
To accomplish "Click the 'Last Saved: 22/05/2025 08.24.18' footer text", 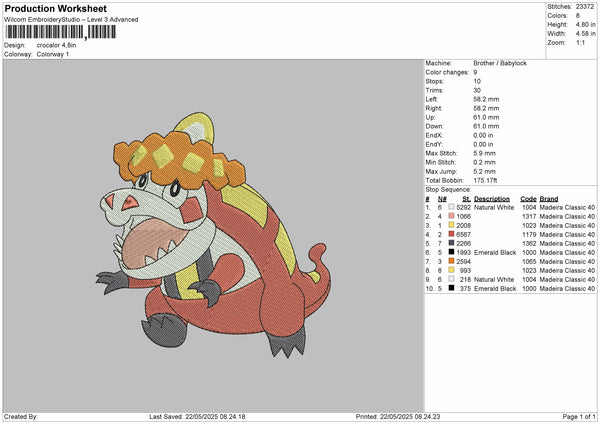I will coord(197,416).
